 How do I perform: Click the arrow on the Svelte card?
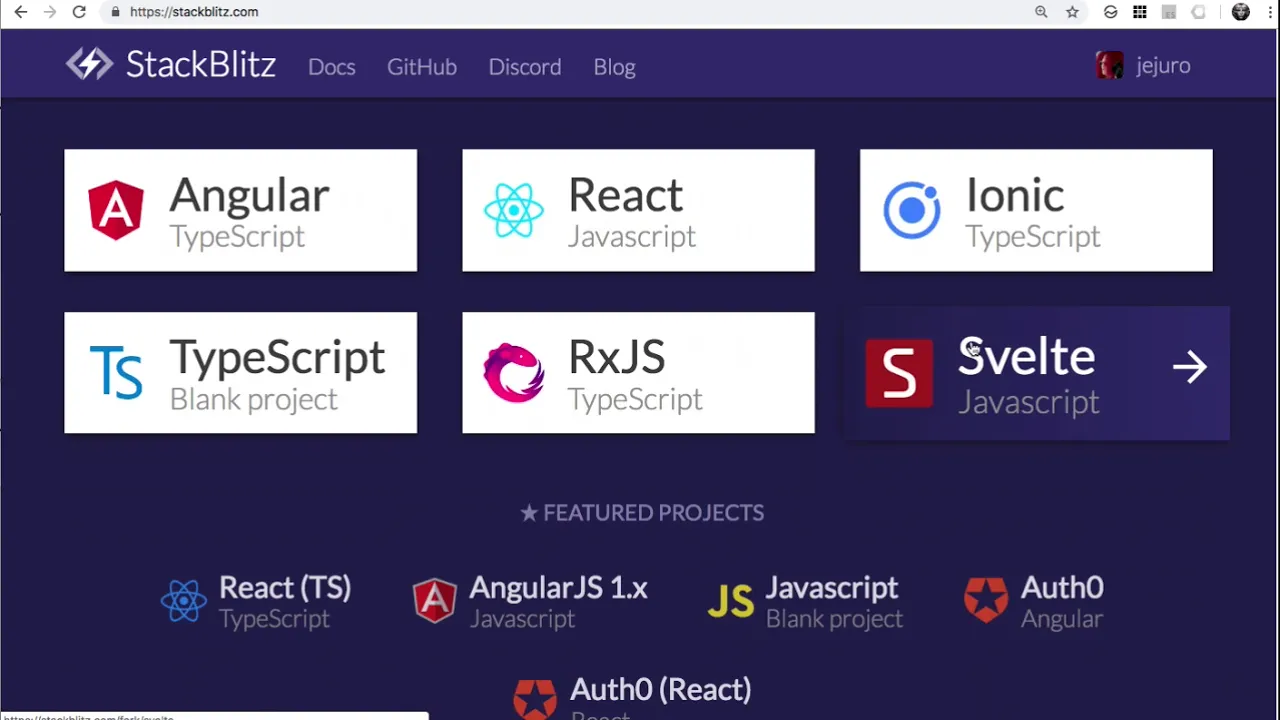1190,367
